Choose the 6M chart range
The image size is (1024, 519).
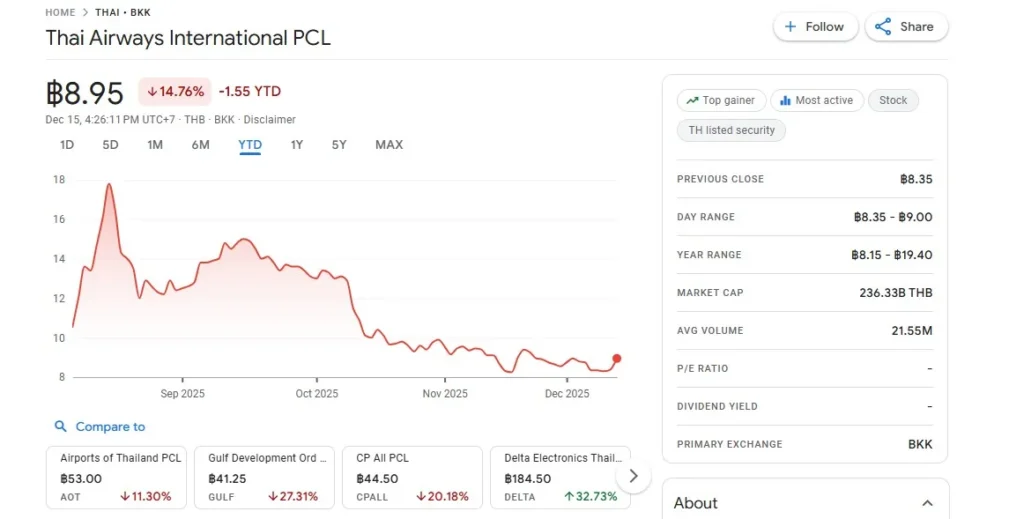200,145
